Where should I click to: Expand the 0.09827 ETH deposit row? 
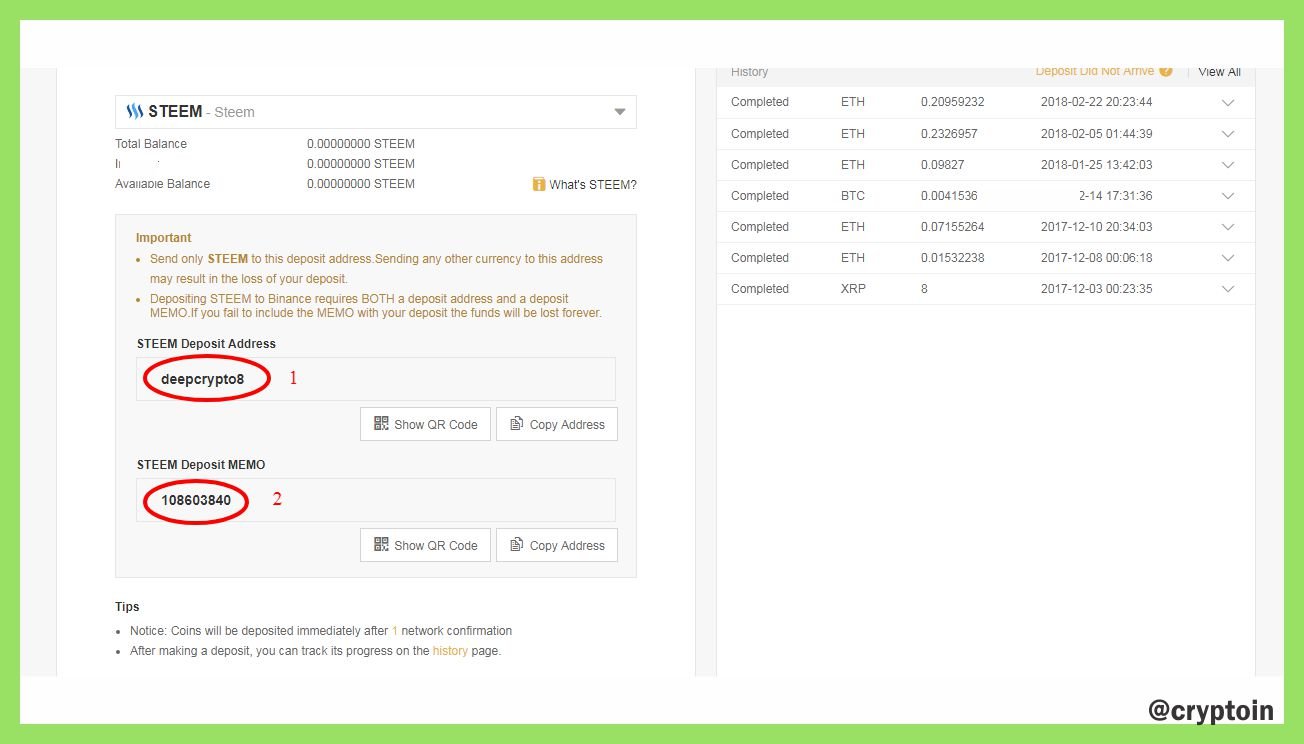pyautogui.click(x=1228, y=165)
